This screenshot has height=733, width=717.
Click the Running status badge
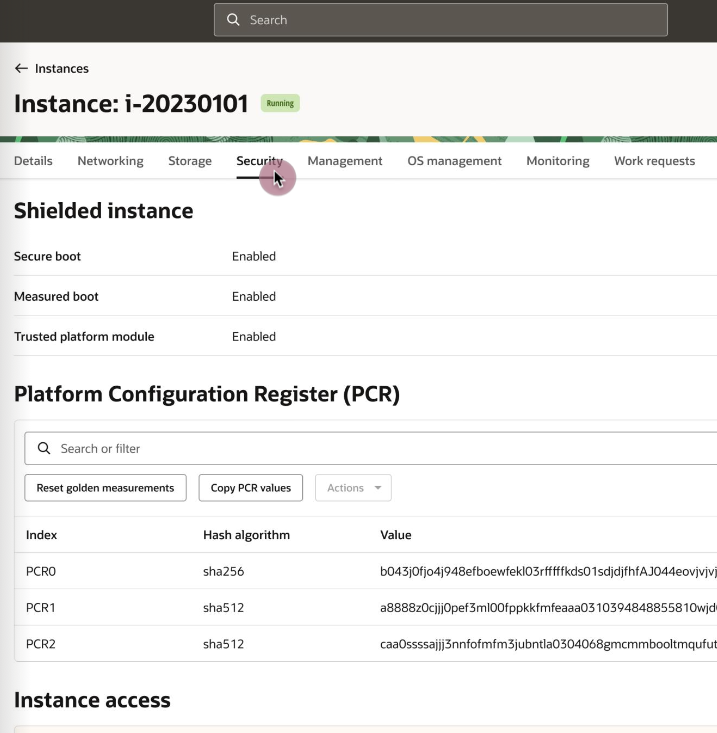[280, 103]
